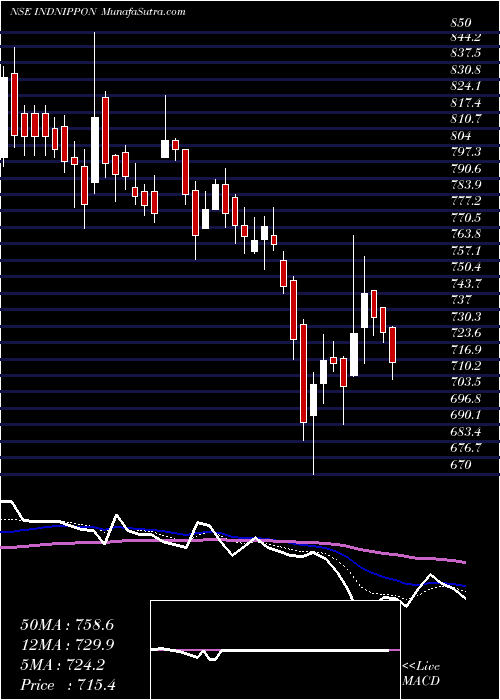Click the 670 price axis label
This screenshot has width=500, height=700.
[461, 465]
